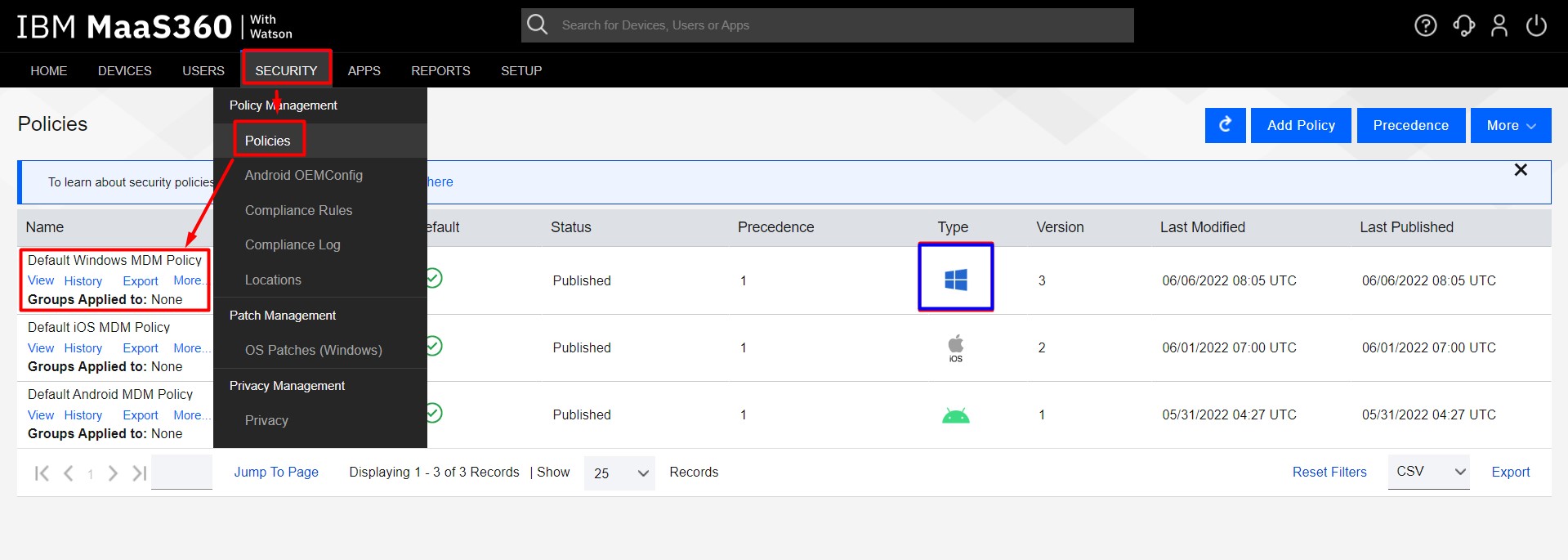Image resolution: width=1568 pixels, height=560 pixels.
Task: Open Default Windows MDM Policy
Action: [x=114, y=260]
